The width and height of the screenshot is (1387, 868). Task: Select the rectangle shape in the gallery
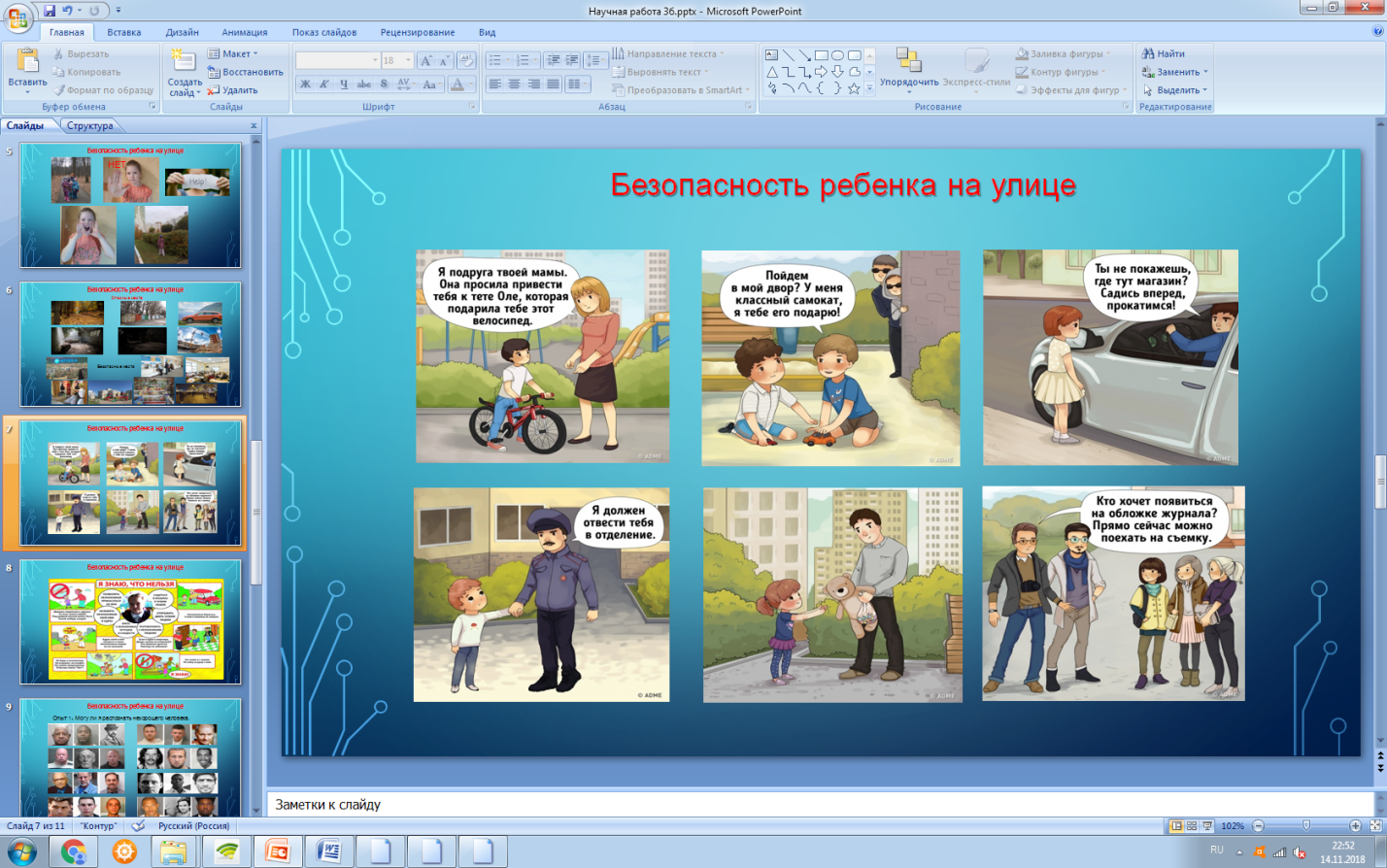[821, 55]
